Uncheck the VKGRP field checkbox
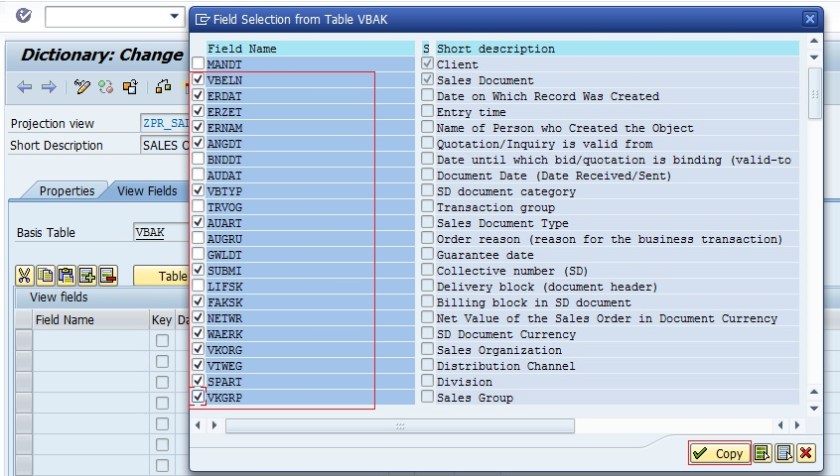Viewport: 840px width, 476px height. click(198, 397)
